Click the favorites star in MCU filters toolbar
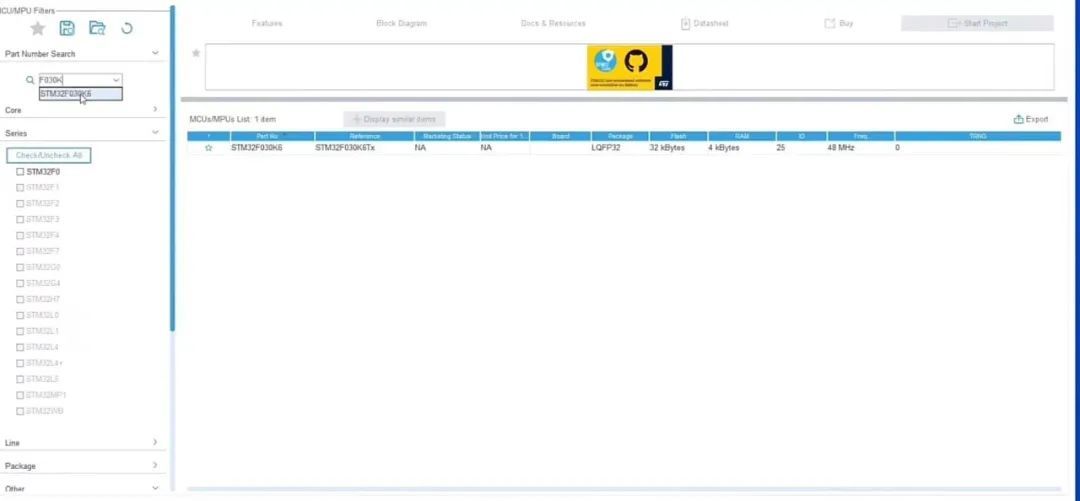The height and width of the screenshot is (501, 1080). pos(38,28)
